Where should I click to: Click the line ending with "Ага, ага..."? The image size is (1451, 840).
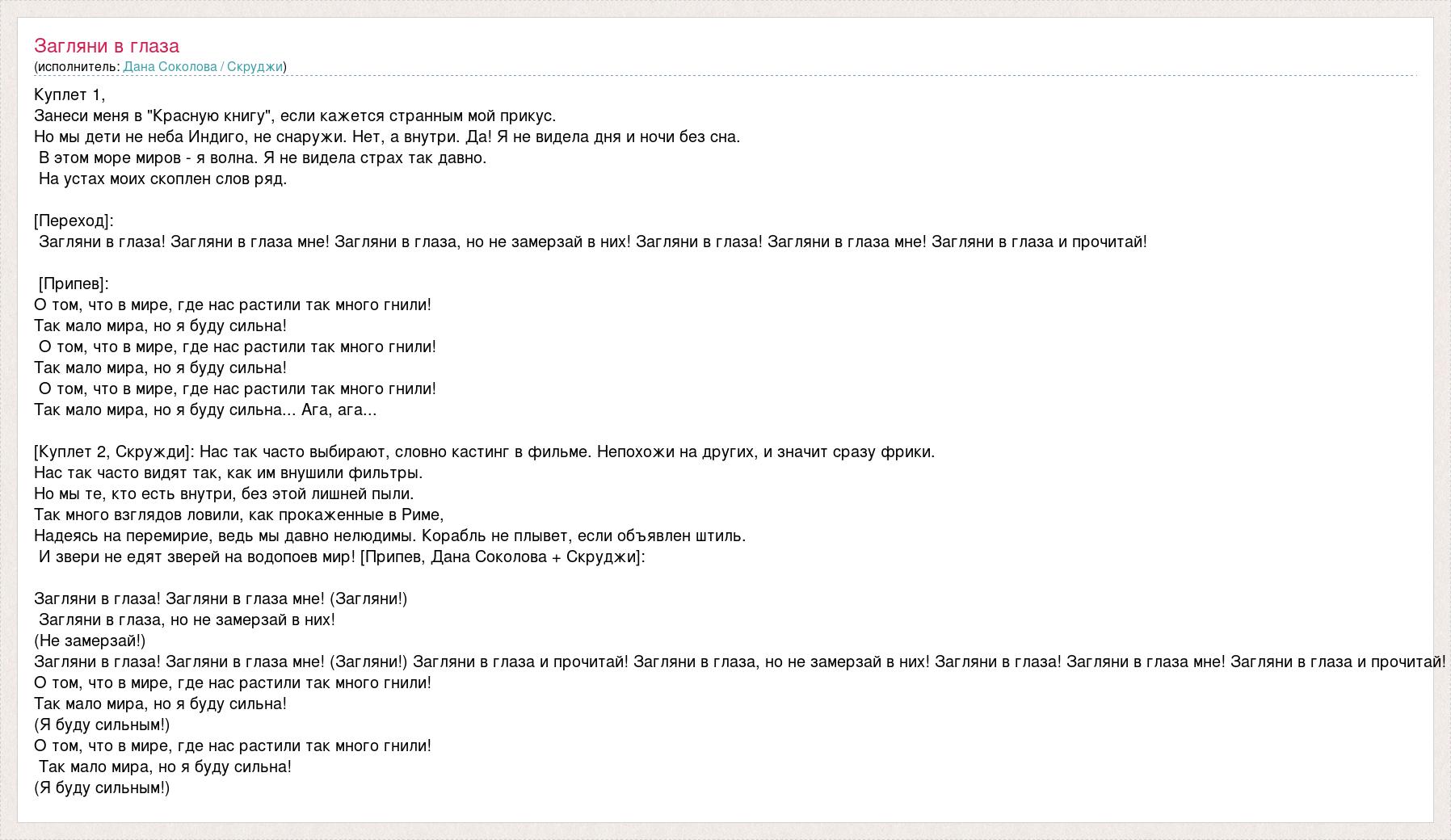pyautogui.click(x=205, y=409)
